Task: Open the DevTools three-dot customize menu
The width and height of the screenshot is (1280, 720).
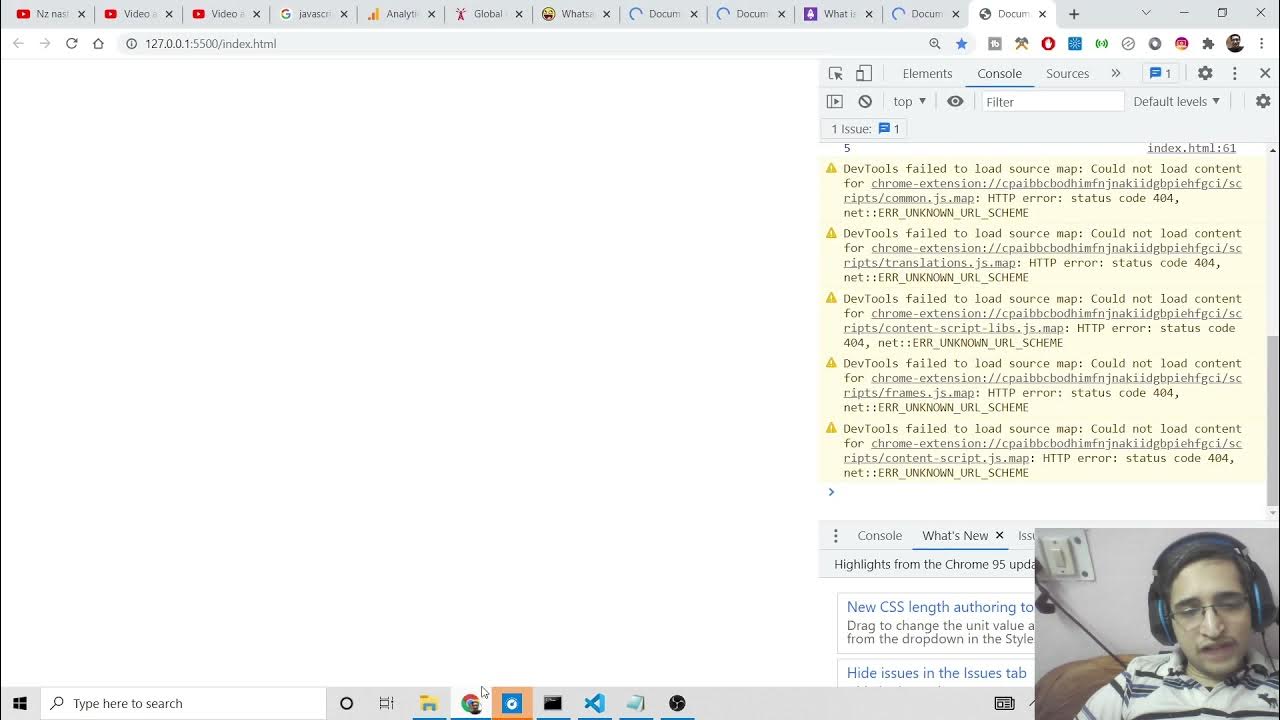Action: (1235, 73)
